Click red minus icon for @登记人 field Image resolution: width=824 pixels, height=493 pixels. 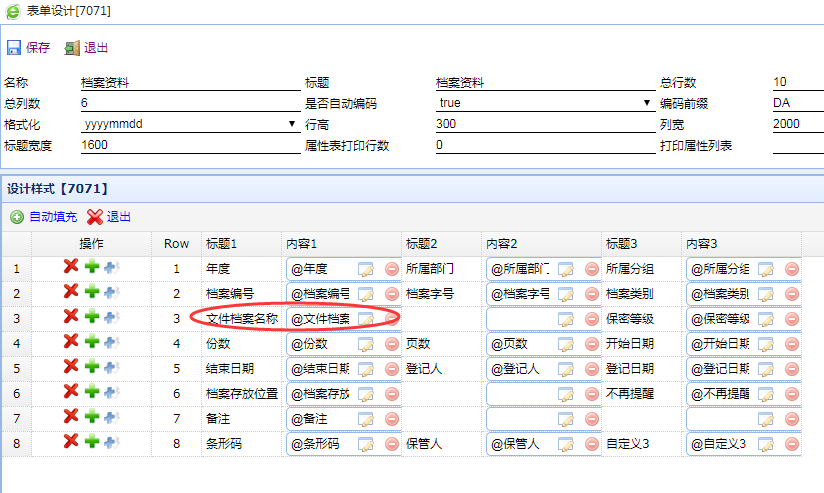point(591,368)
